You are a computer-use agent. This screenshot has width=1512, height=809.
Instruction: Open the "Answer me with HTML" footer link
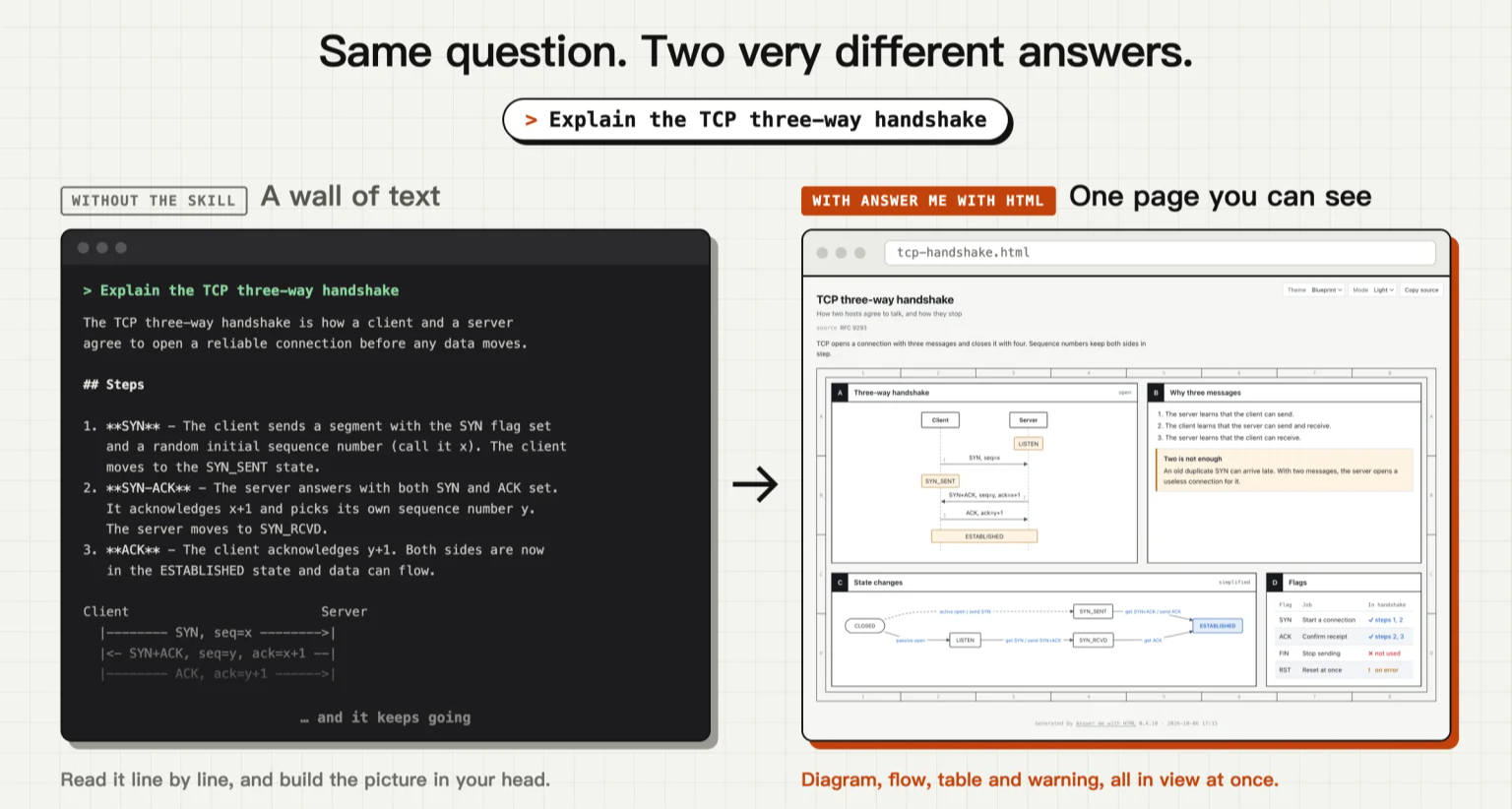[x=1105, y=723]
